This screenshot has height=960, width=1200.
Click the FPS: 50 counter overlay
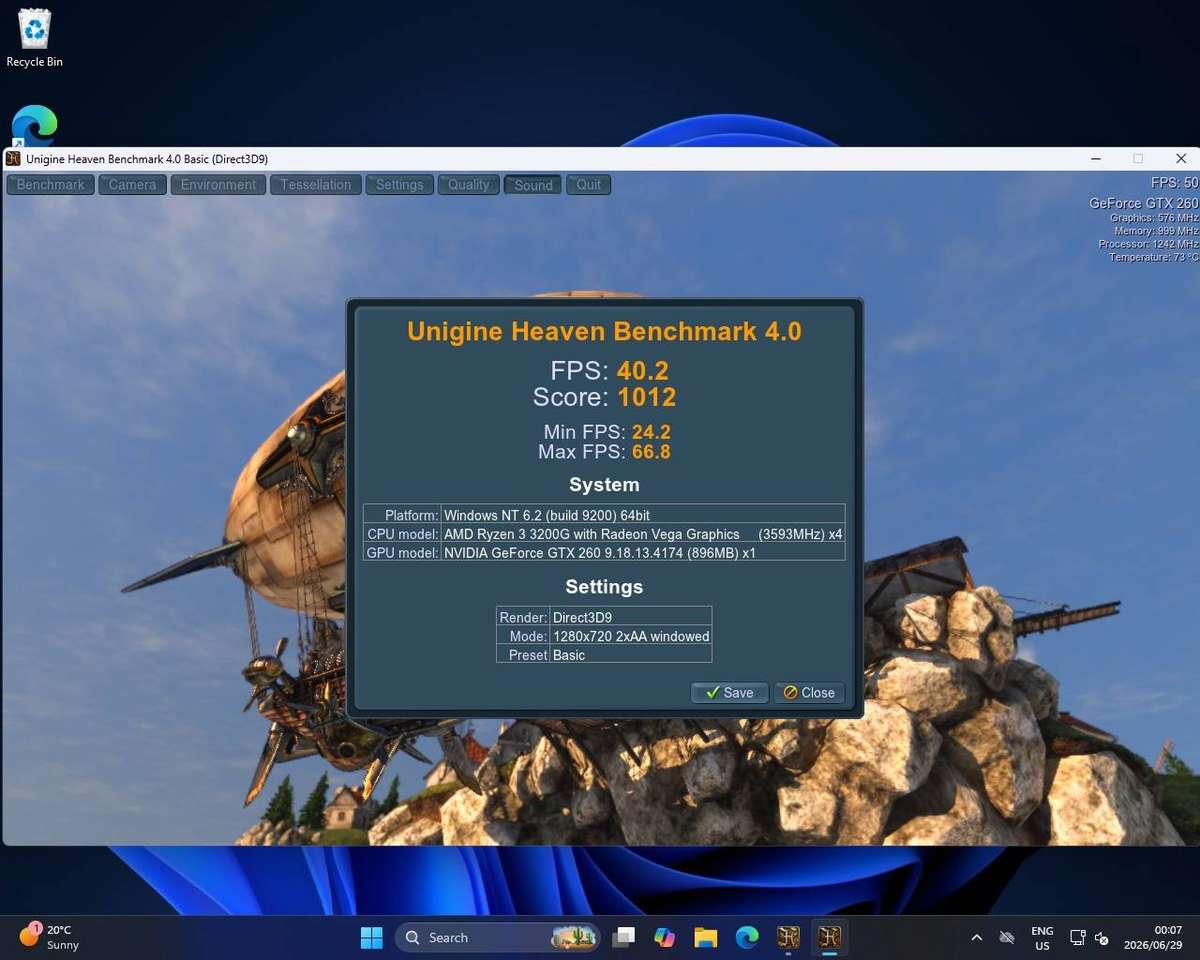pyautogui.click(x=1174, y=183)
